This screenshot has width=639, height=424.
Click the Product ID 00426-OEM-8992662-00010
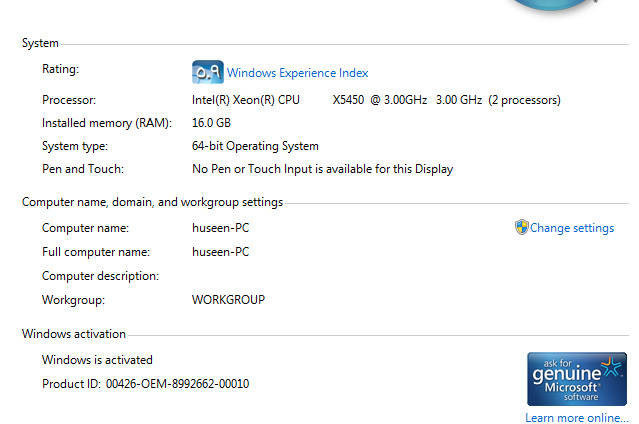point(145,384)
